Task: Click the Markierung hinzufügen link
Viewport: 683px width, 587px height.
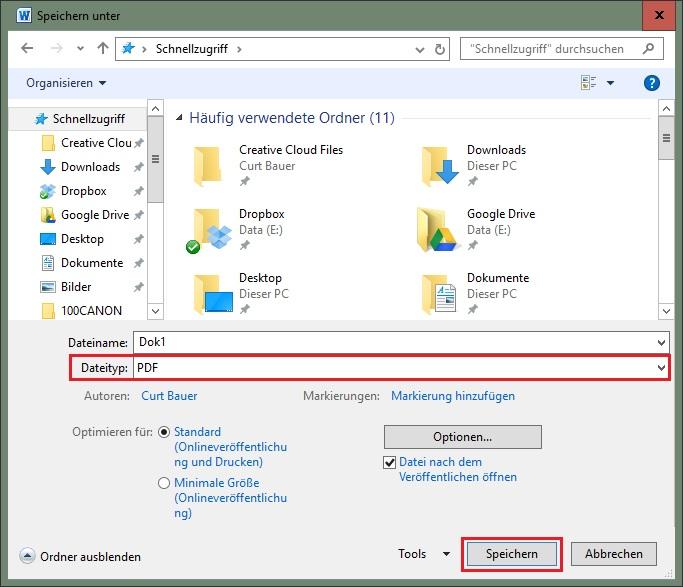Action: [x=453, y=396]
